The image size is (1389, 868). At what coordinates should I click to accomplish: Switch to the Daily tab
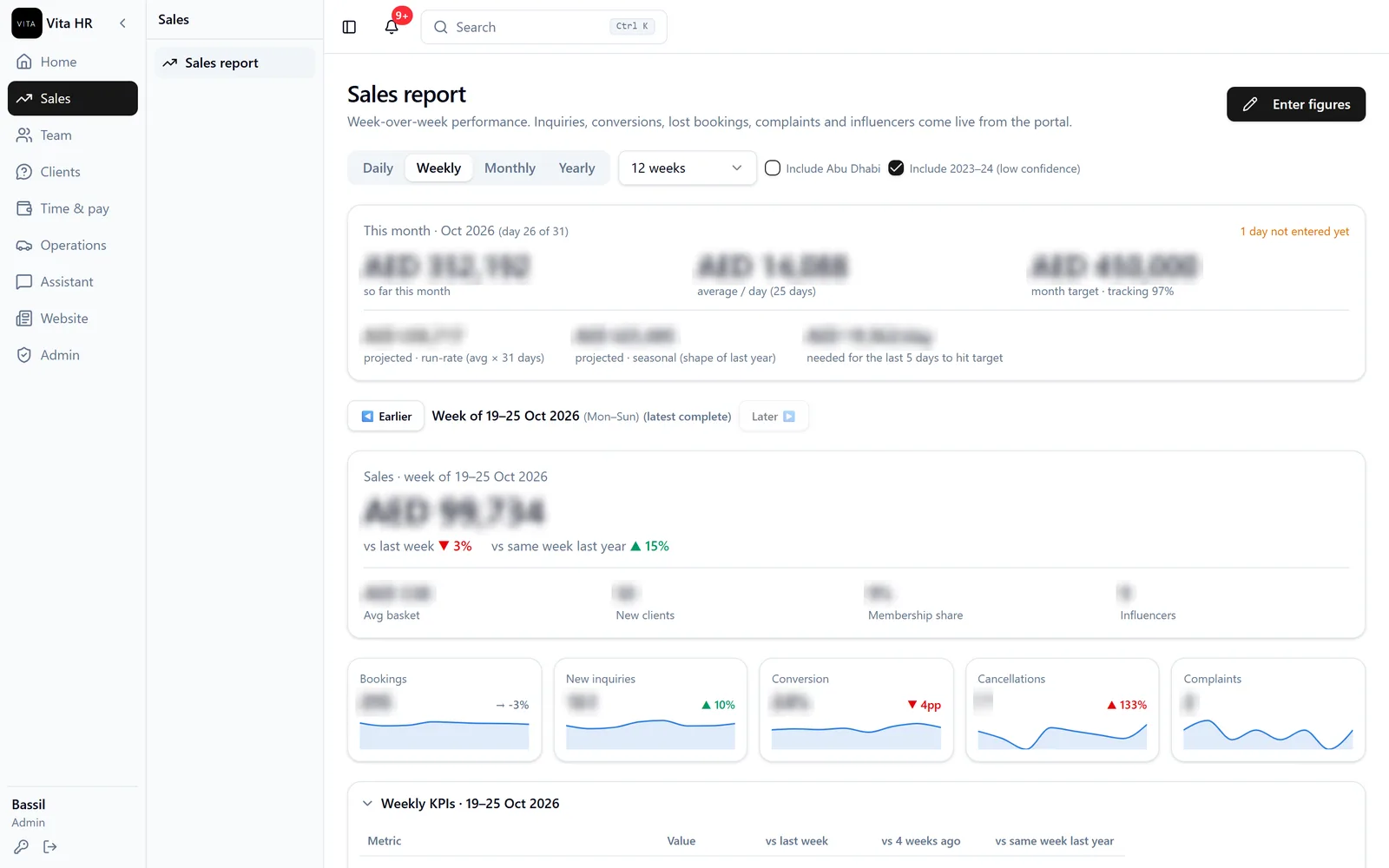tap(378, 168)
